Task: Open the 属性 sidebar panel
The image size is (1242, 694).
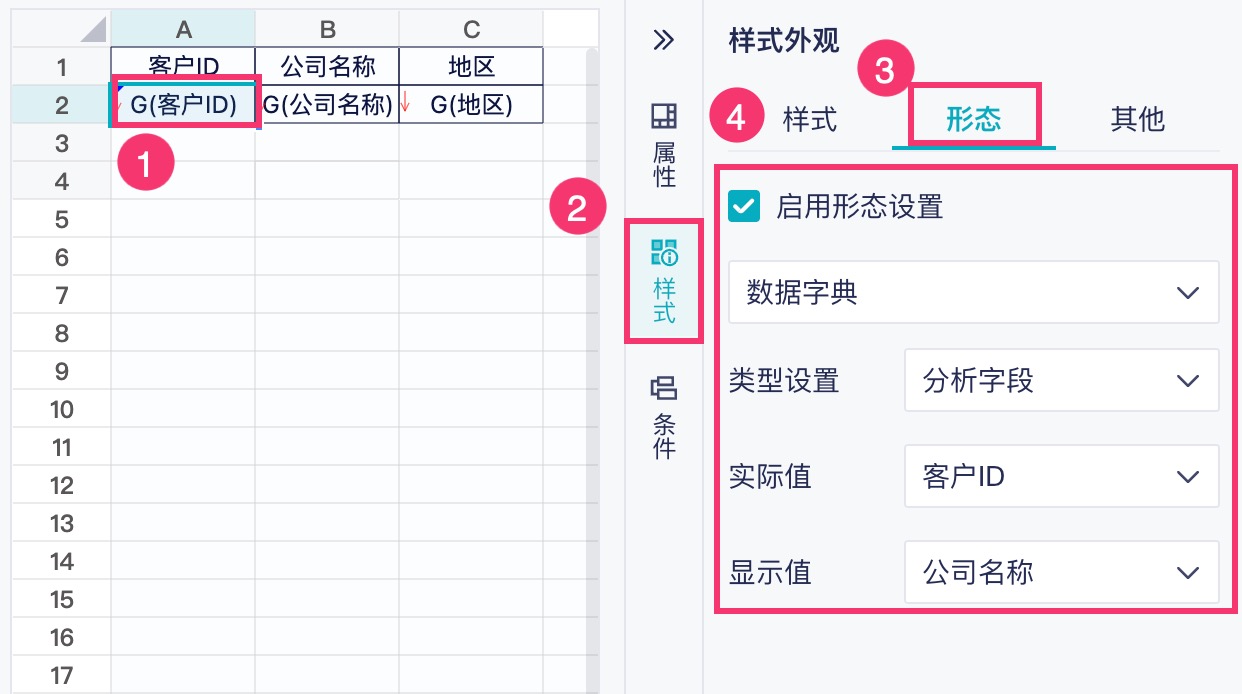Action: (664, 145)
